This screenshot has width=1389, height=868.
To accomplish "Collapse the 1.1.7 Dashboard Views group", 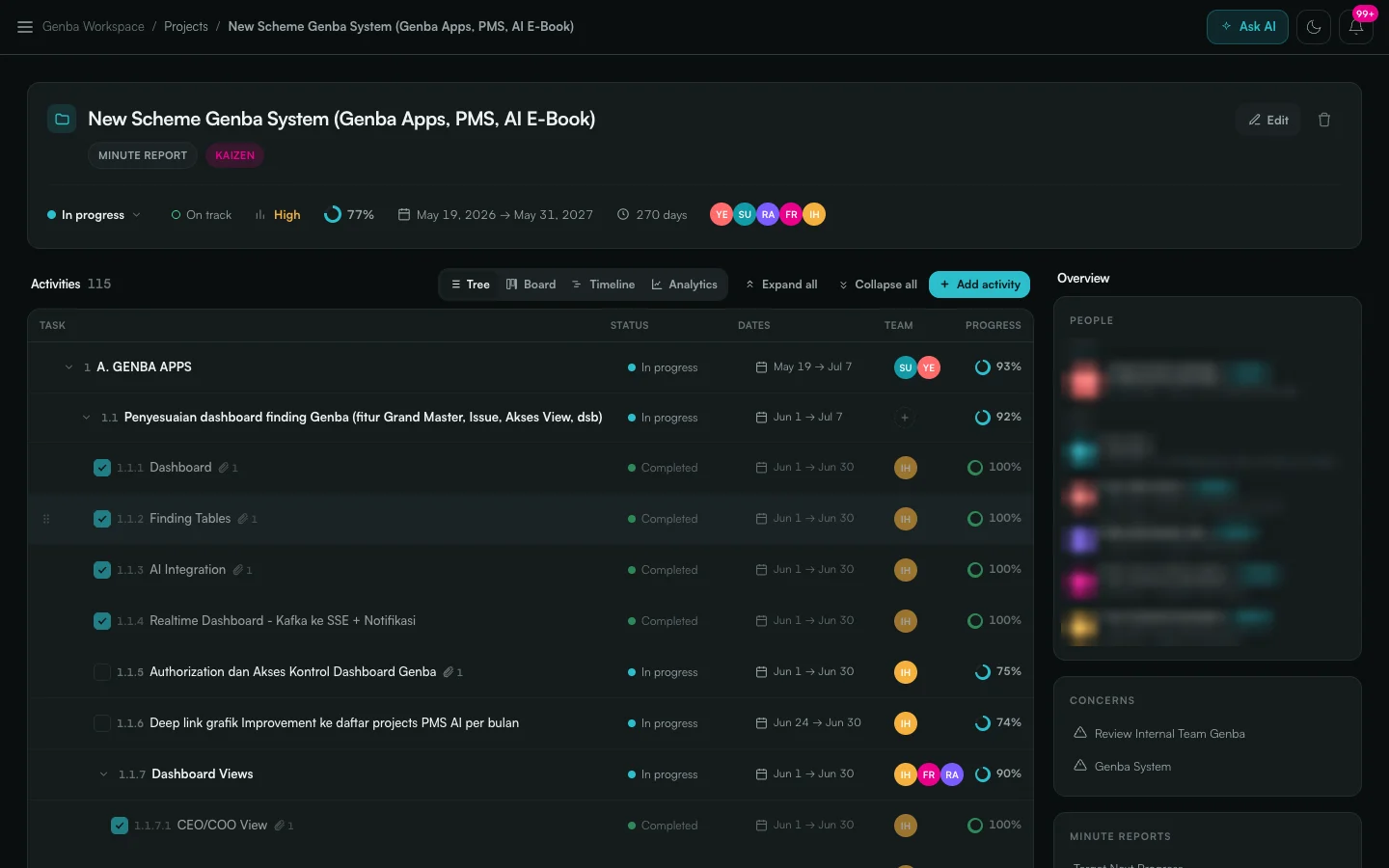I will (x=103, y=774).
